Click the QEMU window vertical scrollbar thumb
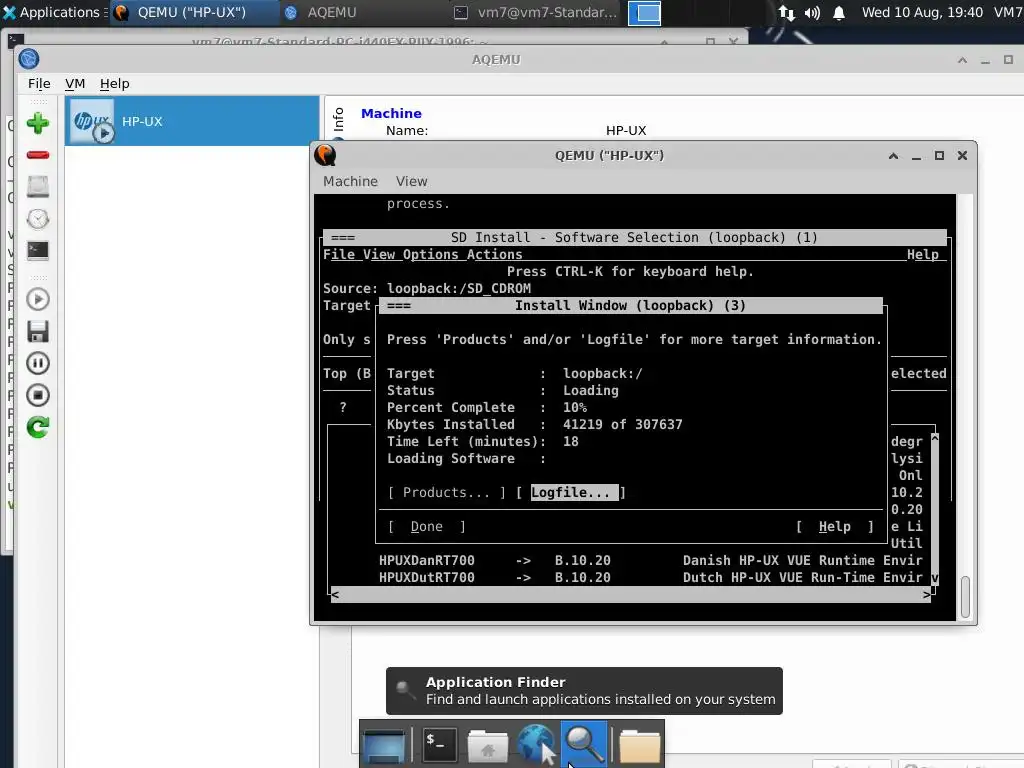Screen dimensions: 1024x768 coord(965,597)
